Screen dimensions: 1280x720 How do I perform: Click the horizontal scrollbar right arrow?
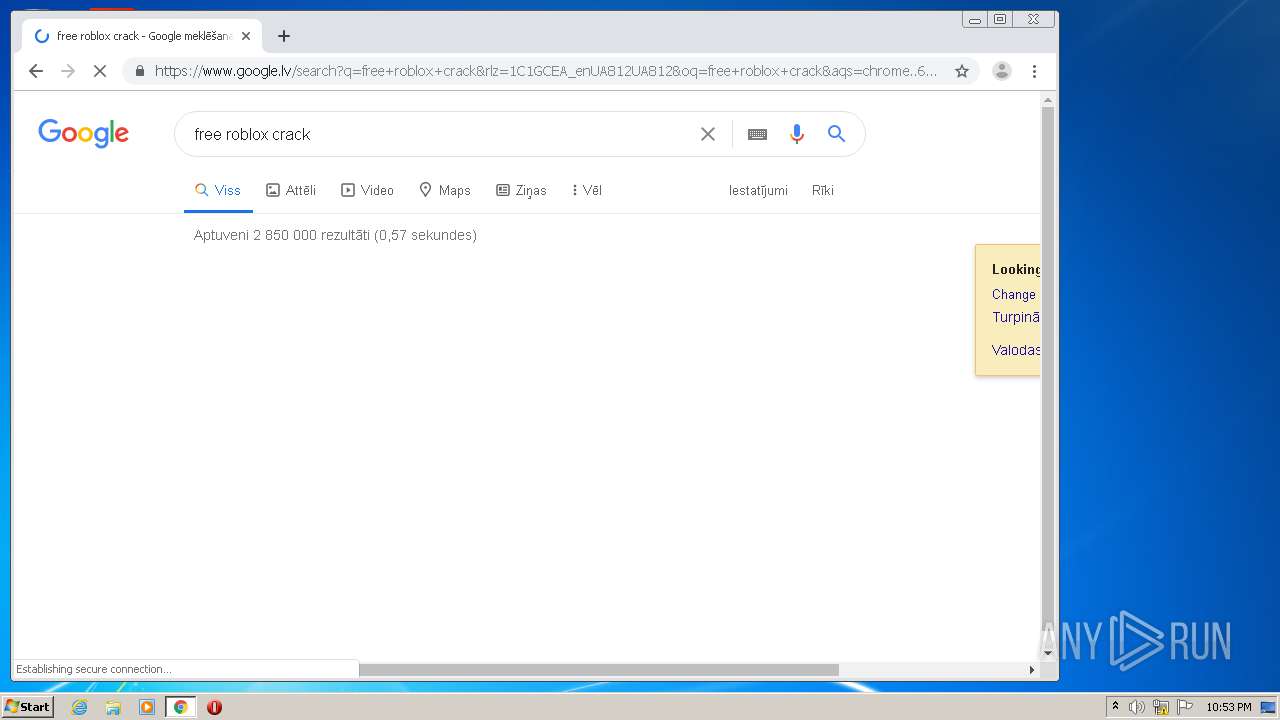click(x=1032, y=670)
